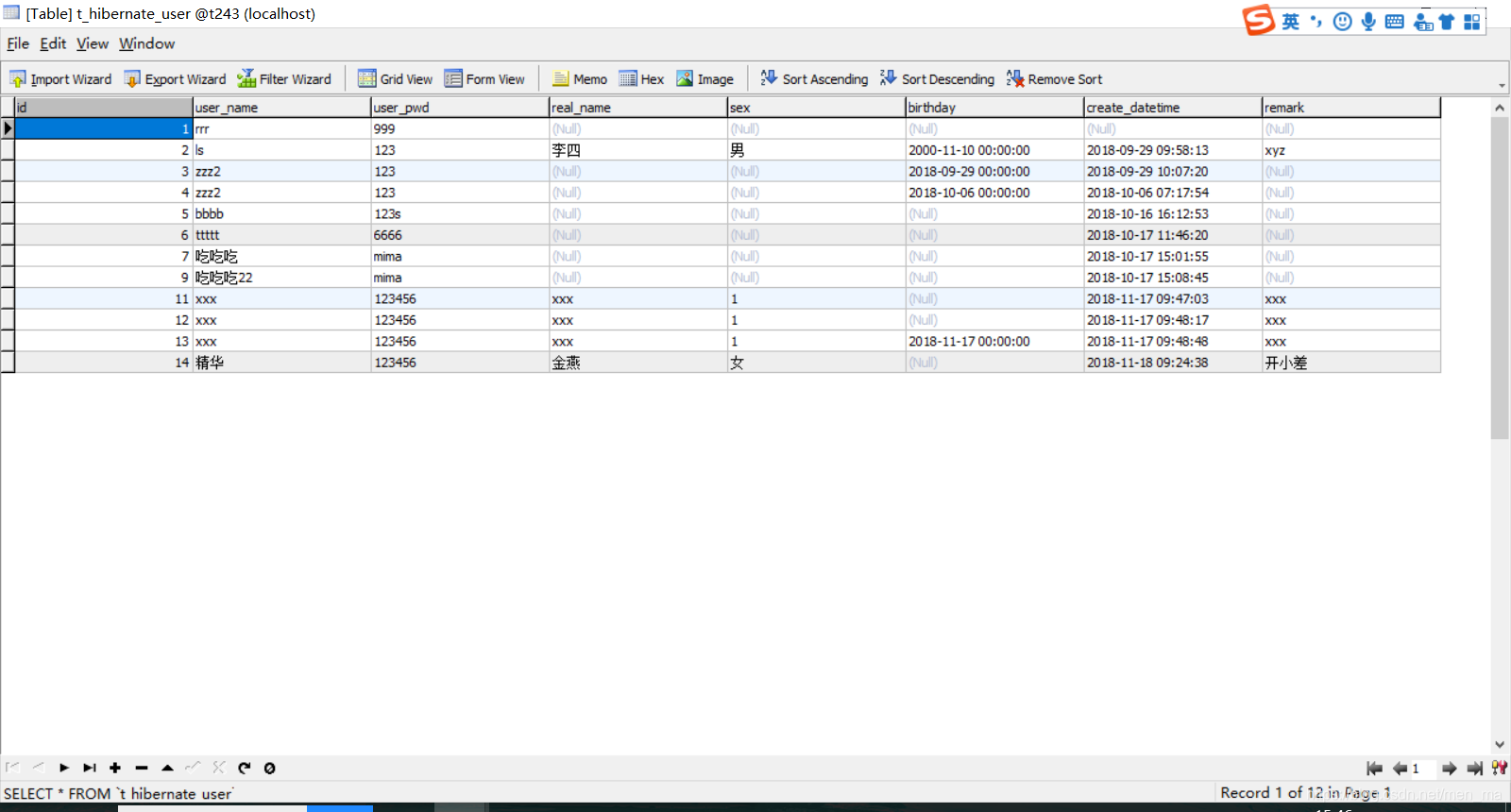Click the user_pwd column header
This screenshot has height=812, width=1511.
pyautogui.click(x=460, y=108)
